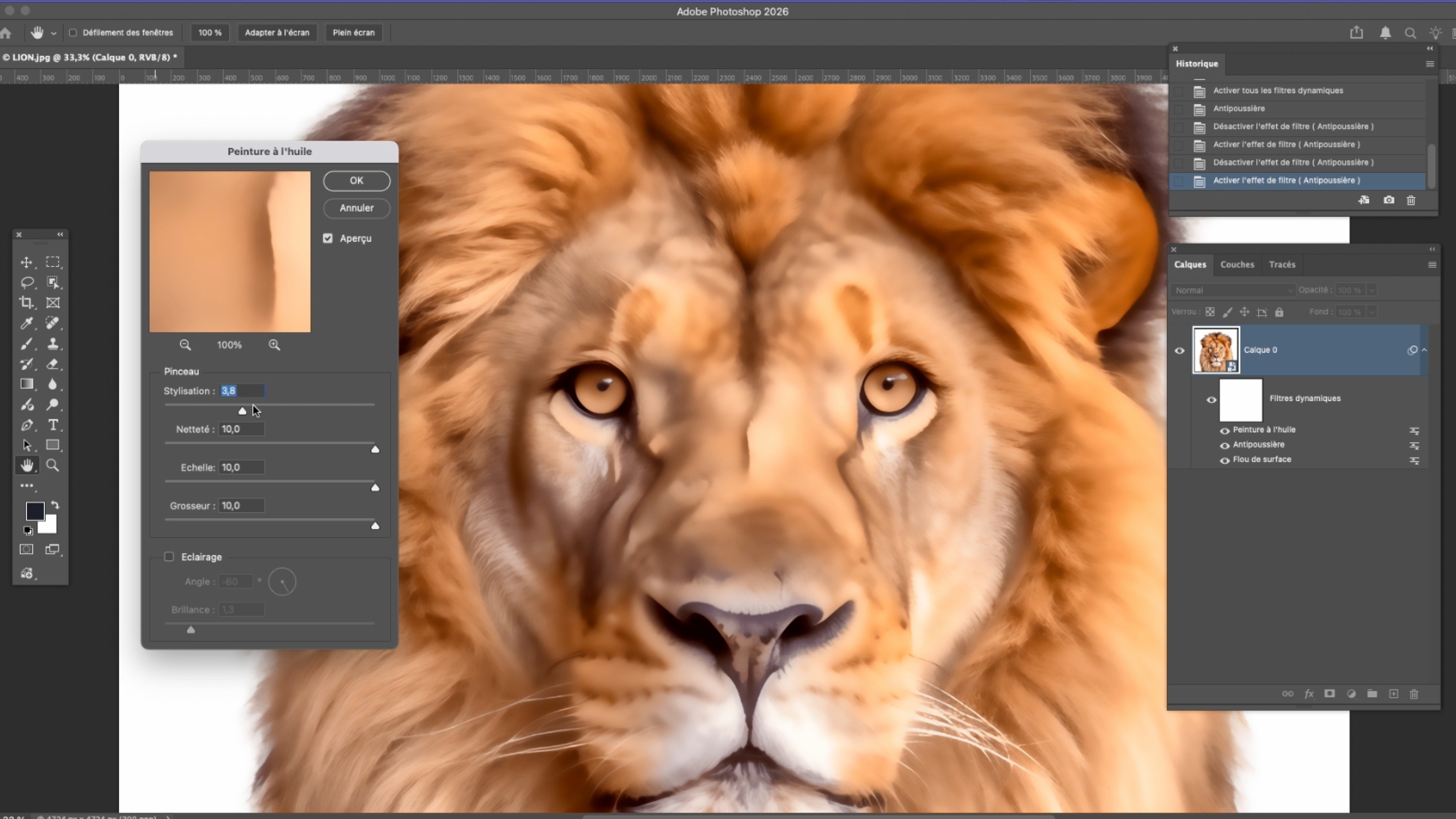
Task: Select the Horizontal Type tool
Action: point(52,425)
